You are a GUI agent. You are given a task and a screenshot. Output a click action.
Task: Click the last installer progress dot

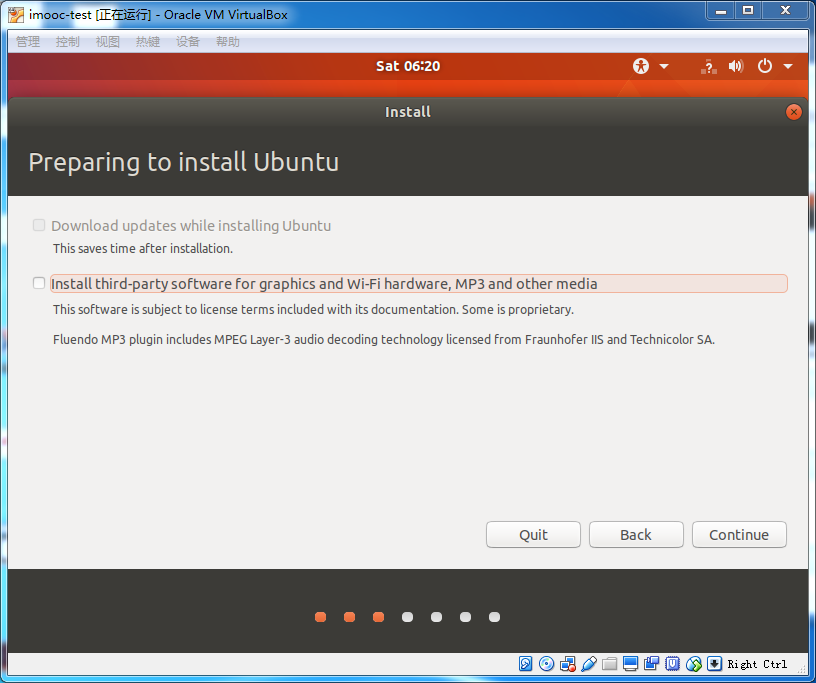point(494,617)
